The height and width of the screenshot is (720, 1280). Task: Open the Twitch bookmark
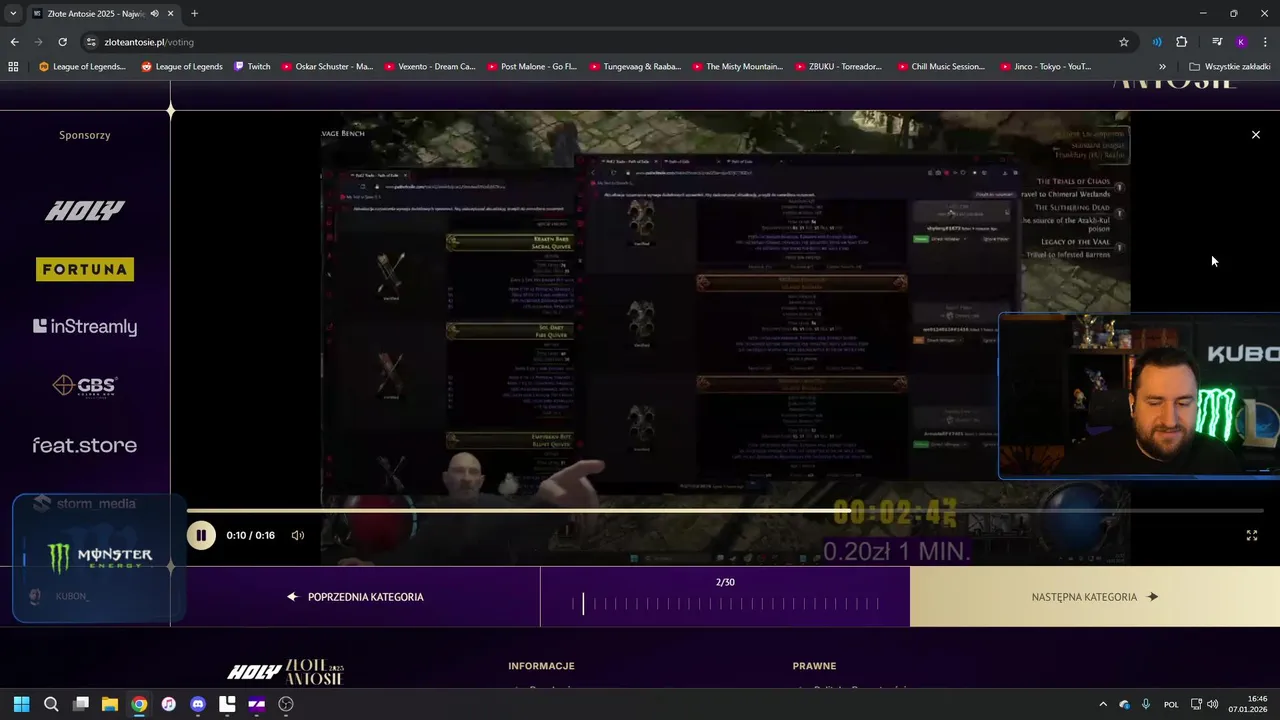[252, 67]
